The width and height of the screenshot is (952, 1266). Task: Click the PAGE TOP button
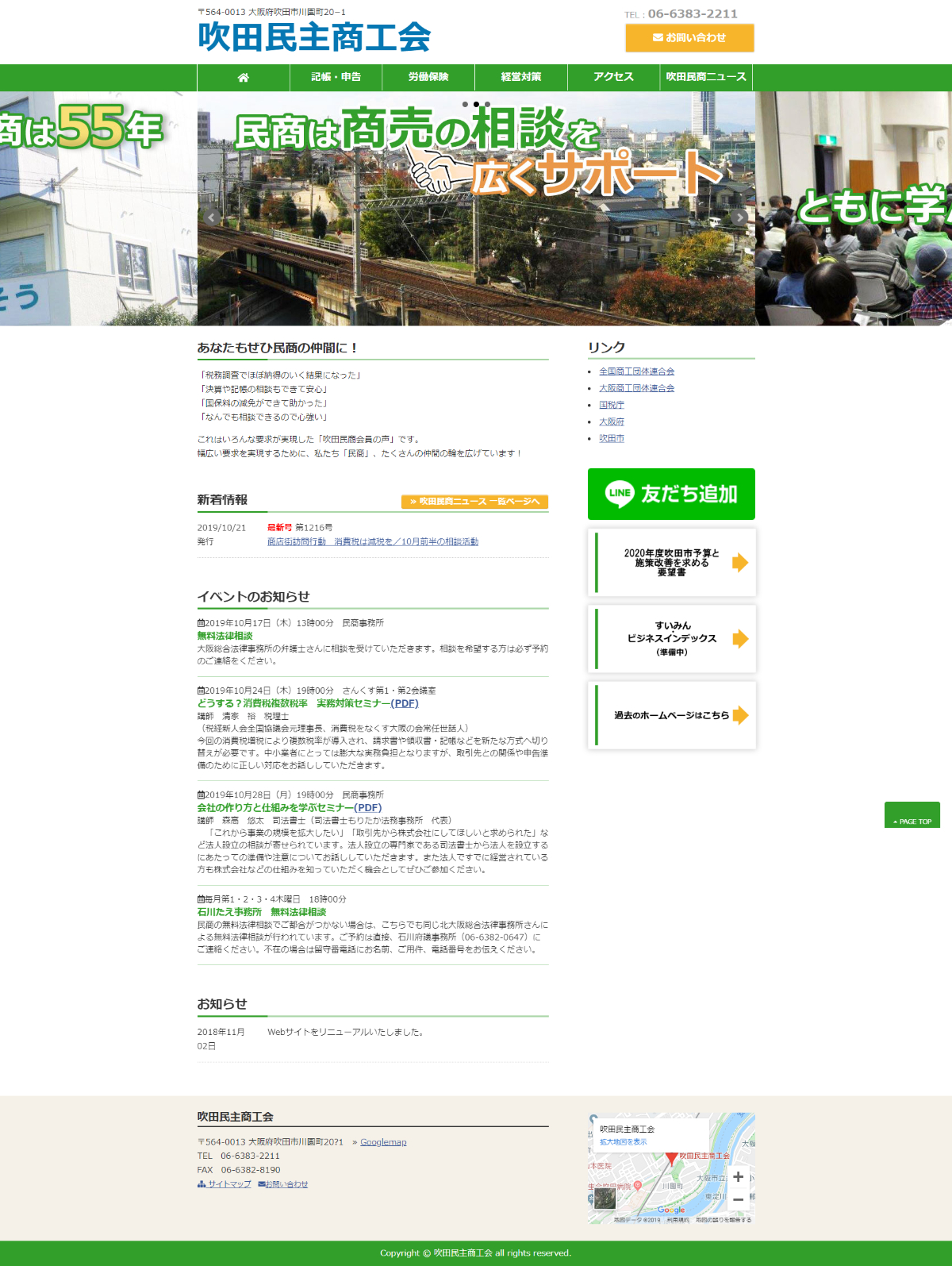pyautogui.click(x=912, y=816)
